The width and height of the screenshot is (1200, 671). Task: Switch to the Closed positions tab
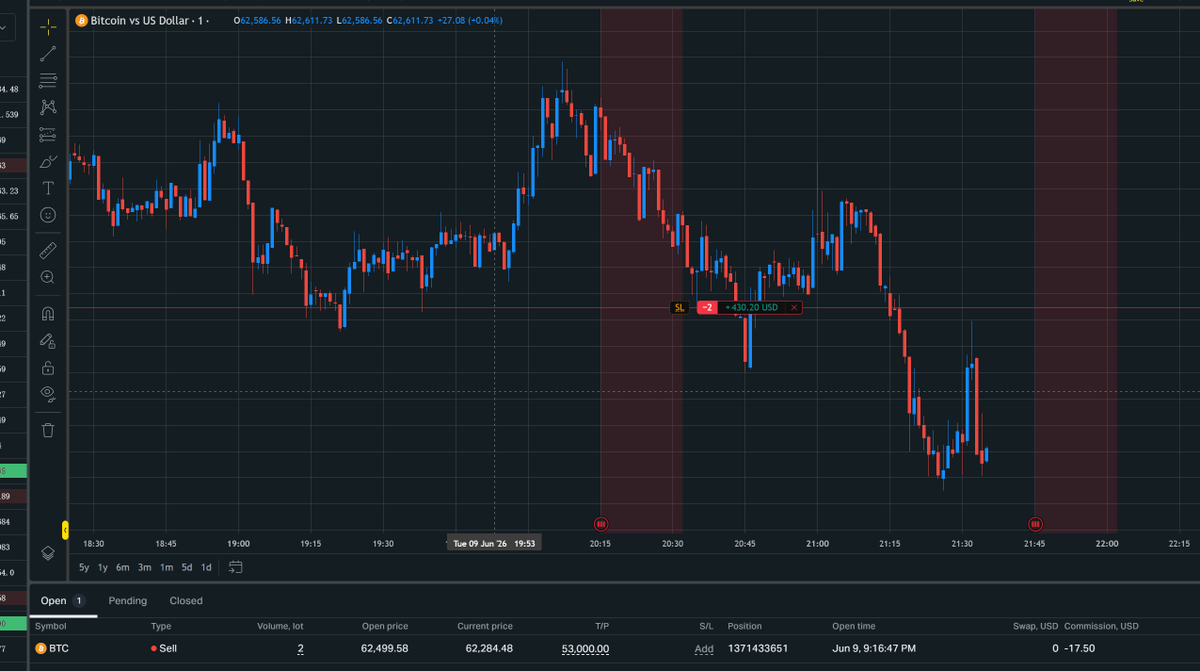point(186,601)
